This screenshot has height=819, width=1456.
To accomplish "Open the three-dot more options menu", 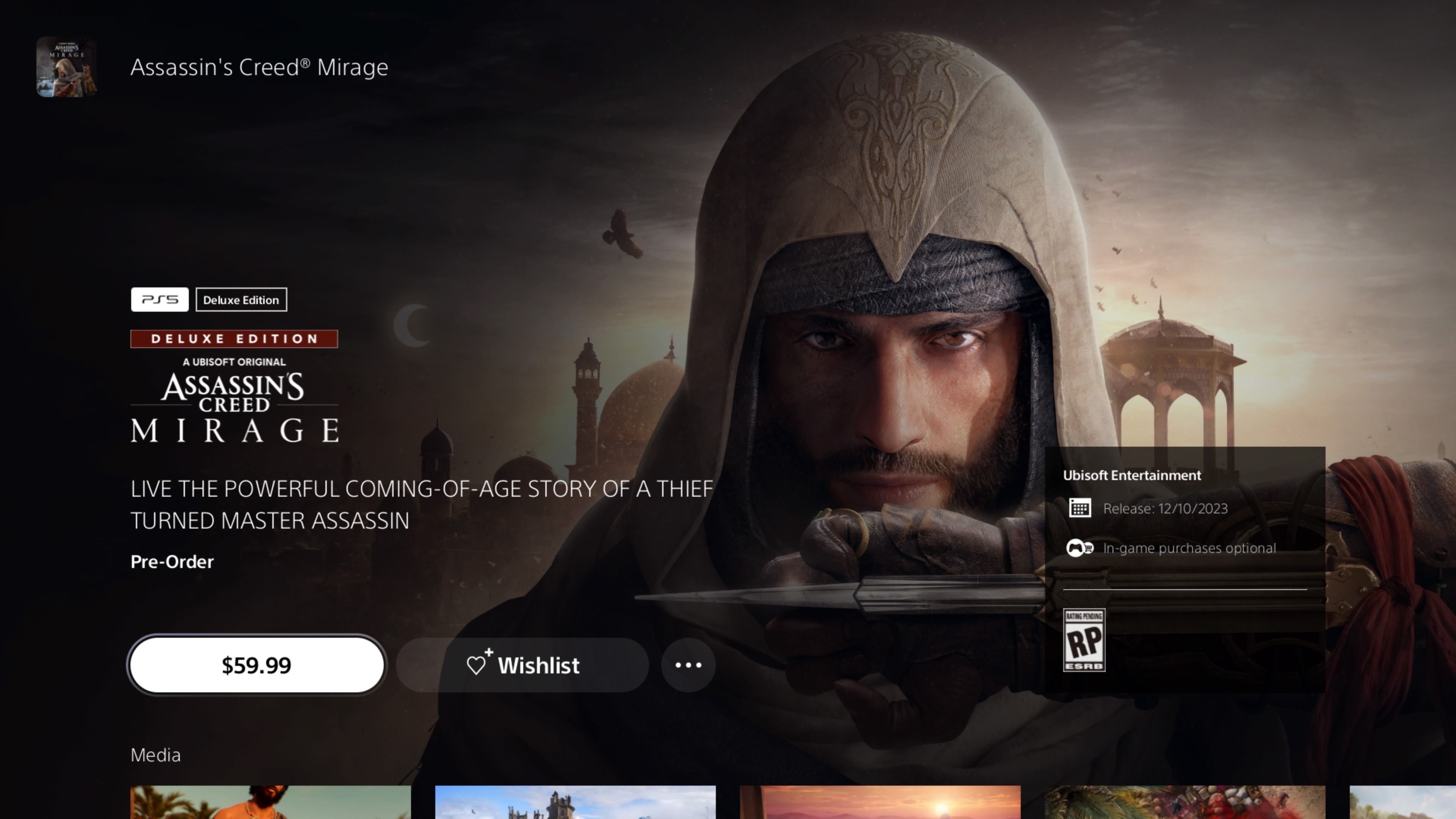I will 688,665.
